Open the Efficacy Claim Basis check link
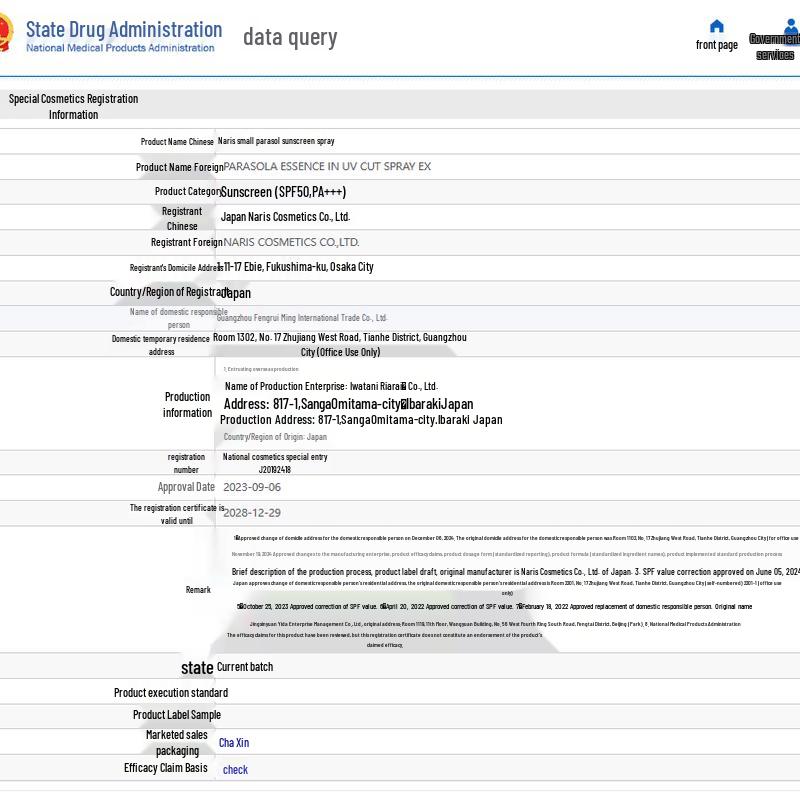 (235, 770)
